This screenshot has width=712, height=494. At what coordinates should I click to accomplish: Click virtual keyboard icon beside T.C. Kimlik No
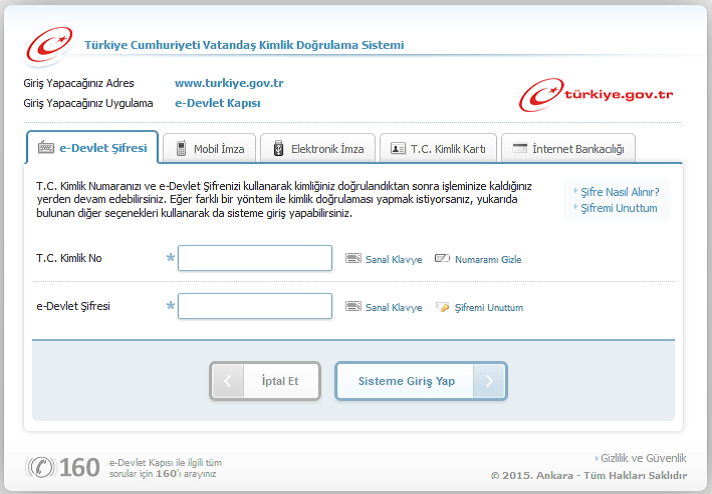pos(353,259)
